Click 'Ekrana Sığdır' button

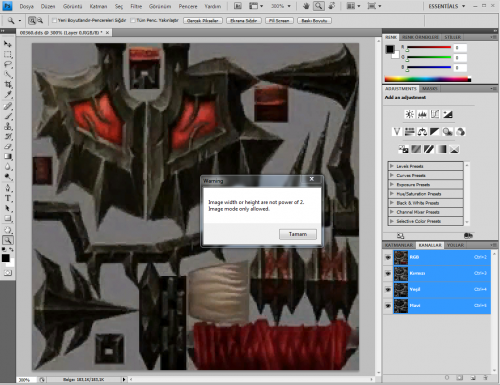click(x=244, y=21)
